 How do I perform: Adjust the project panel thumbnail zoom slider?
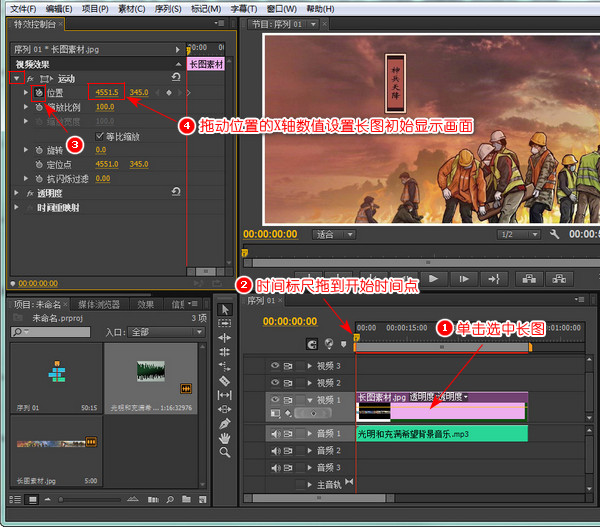[60, 499]
